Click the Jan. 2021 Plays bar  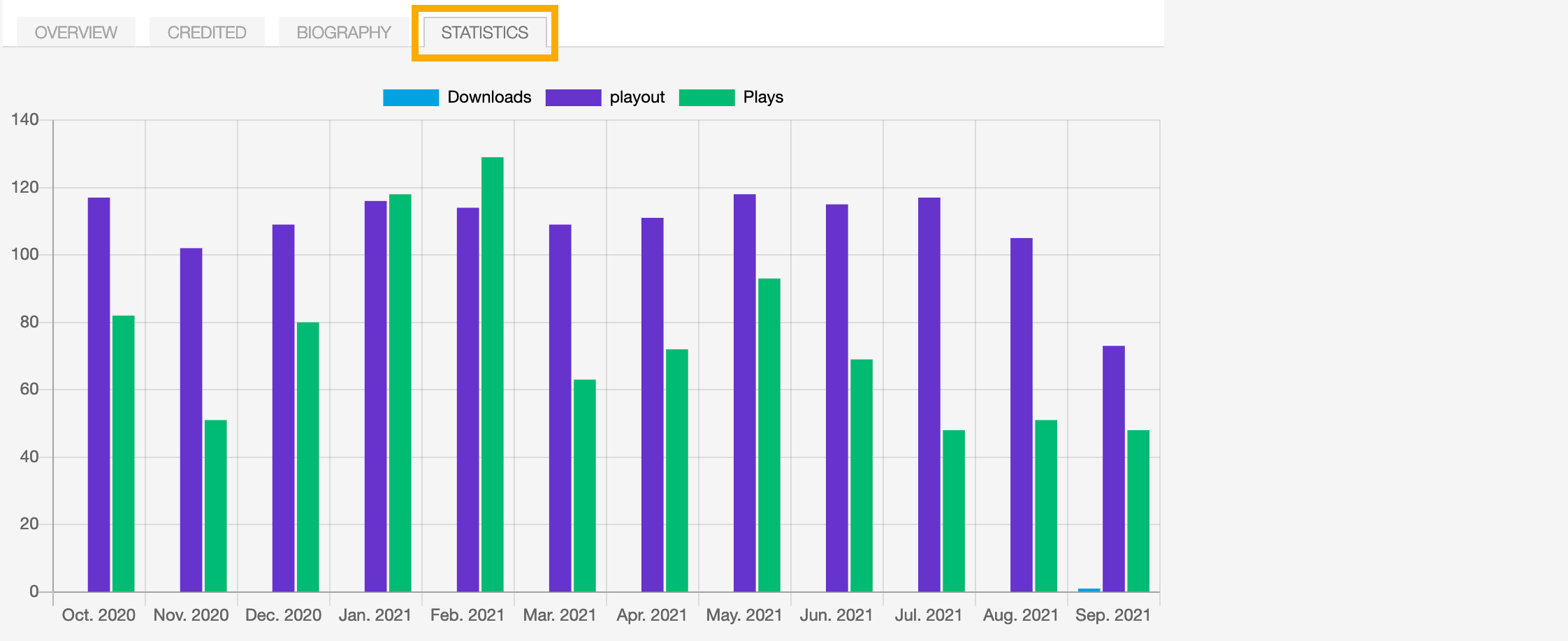[400, 393]
